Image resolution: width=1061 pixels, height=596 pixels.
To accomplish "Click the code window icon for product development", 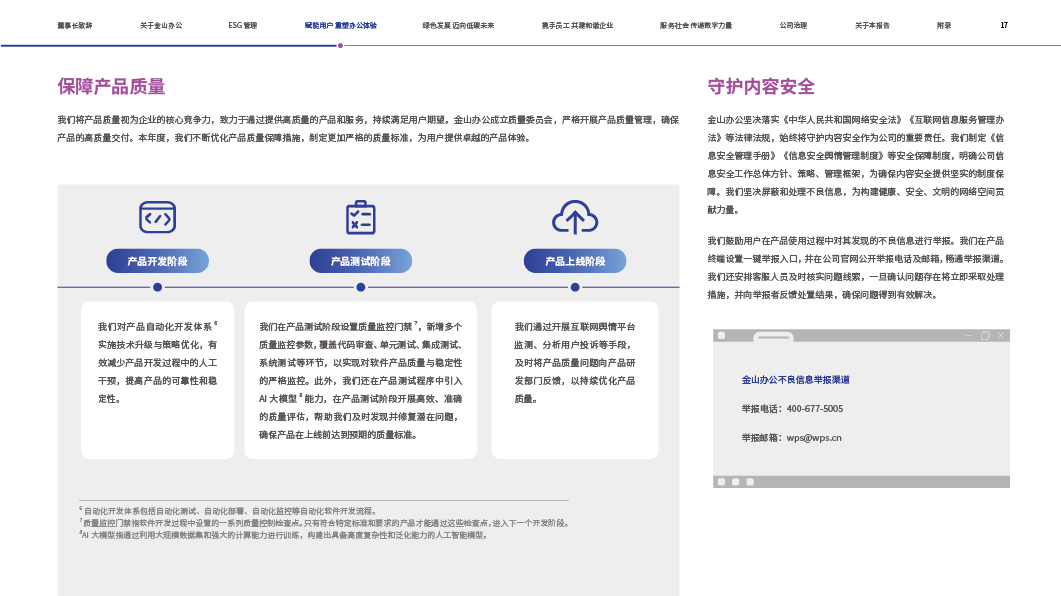I will [x=157, y=217].
